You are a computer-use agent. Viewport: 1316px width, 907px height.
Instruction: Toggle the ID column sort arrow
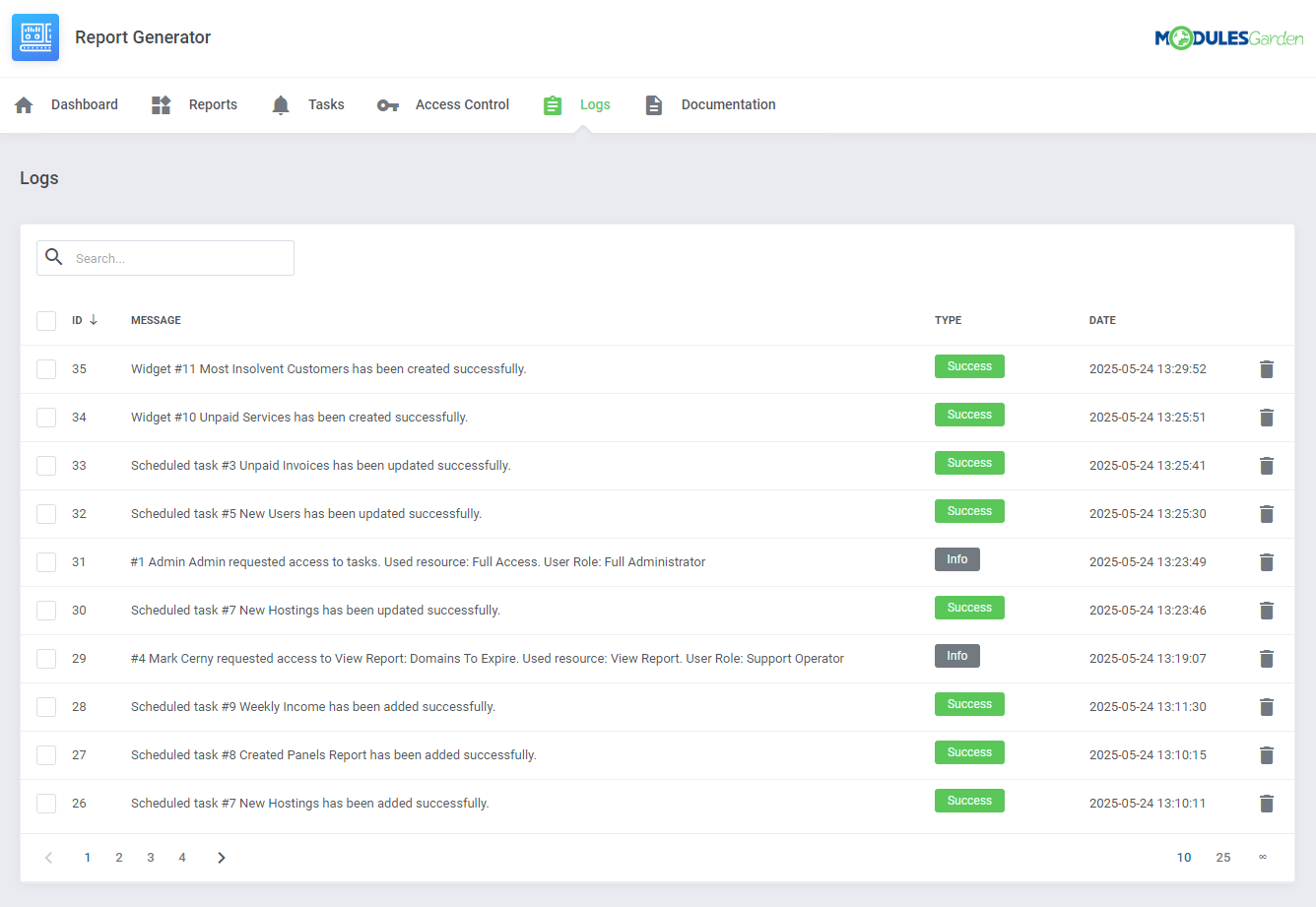(x=94, y=320)
